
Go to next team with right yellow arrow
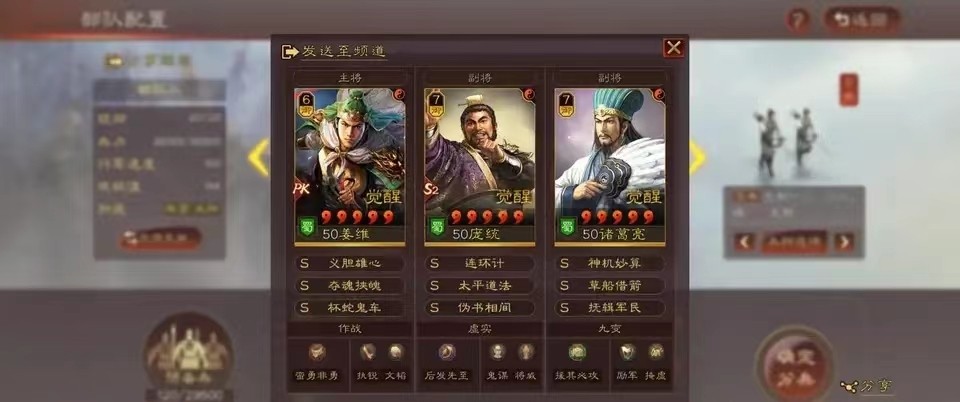coord(697,158)
